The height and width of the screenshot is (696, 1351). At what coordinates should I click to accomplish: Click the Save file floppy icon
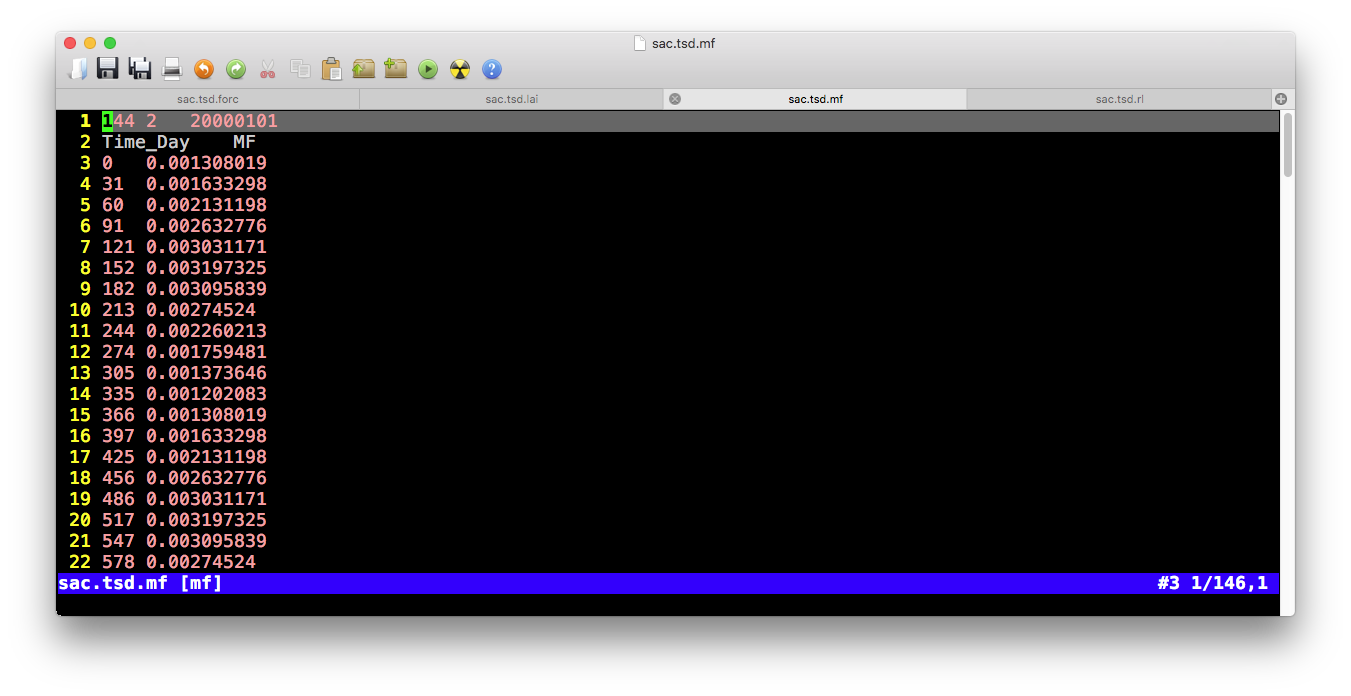(107, 69)
